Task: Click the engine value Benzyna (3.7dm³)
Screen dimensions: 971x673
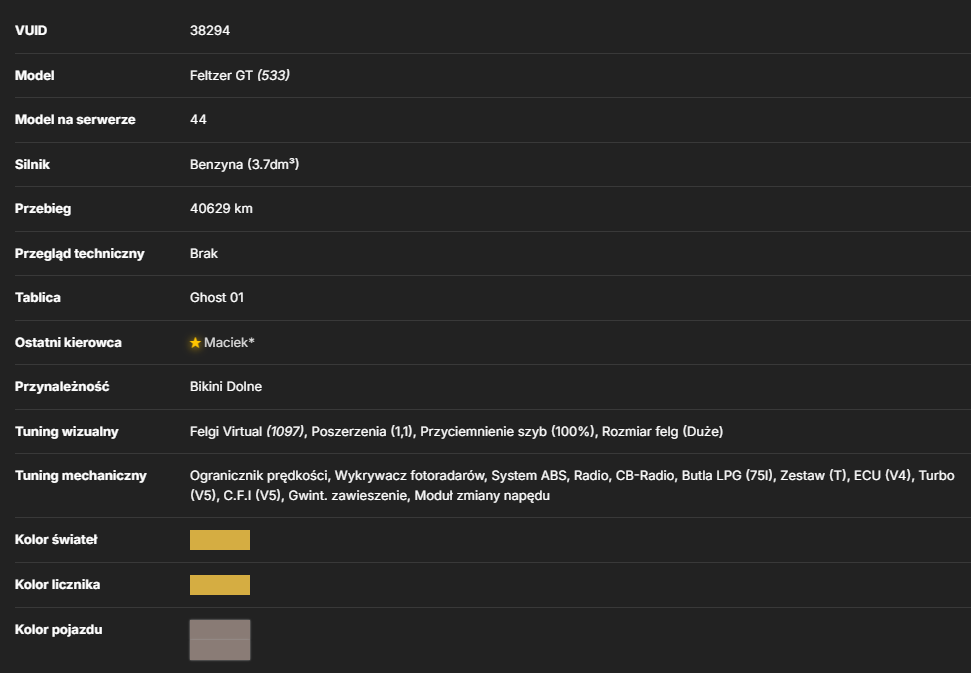Action: (245, 164)
